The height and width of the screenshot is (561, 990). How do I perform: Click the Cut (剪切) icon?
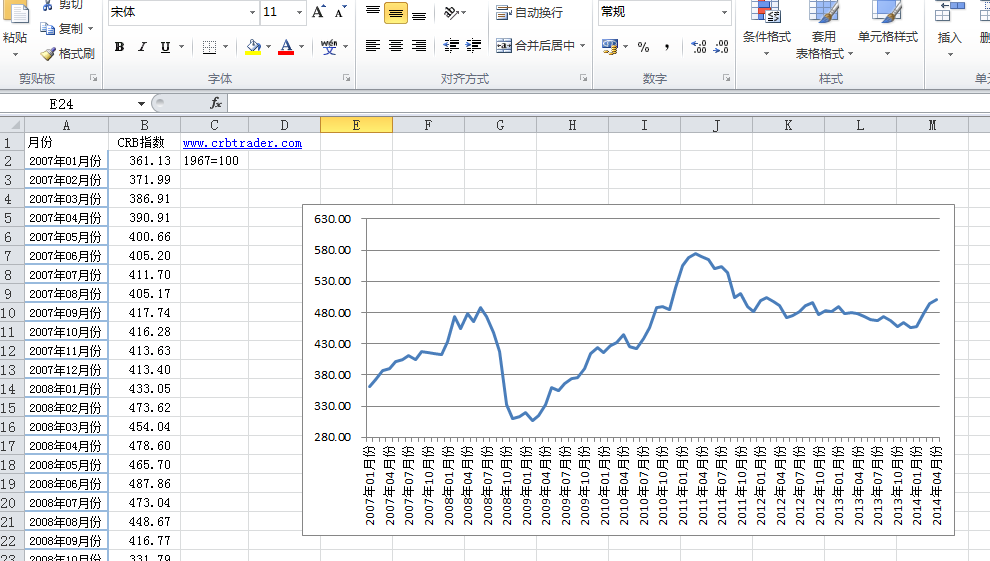pyautogui.click(x=47, y=5)
